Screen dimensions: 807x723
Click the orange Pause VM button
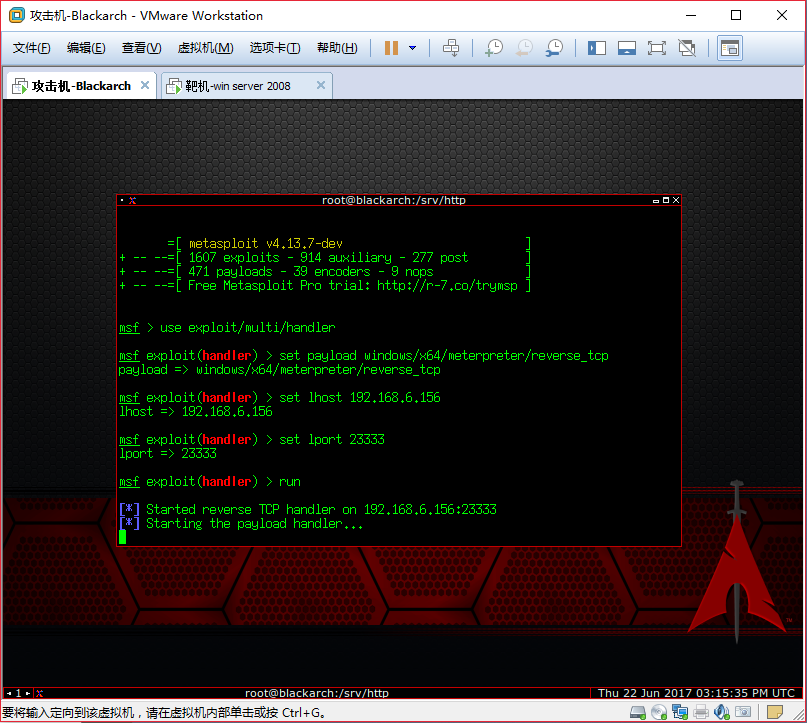391,48
